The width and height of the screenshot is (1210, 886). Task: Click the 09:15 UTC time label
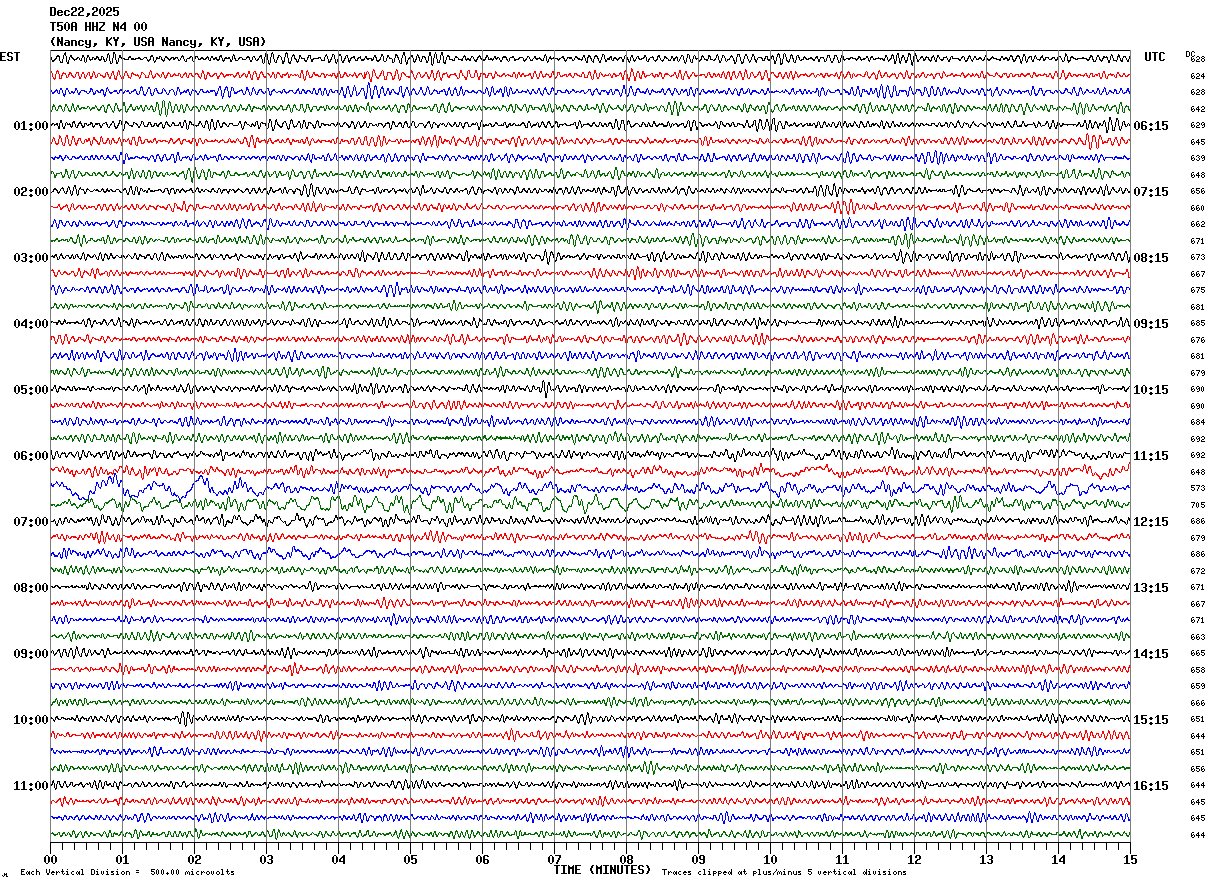pyautogui.click(x=1151, y=324)
